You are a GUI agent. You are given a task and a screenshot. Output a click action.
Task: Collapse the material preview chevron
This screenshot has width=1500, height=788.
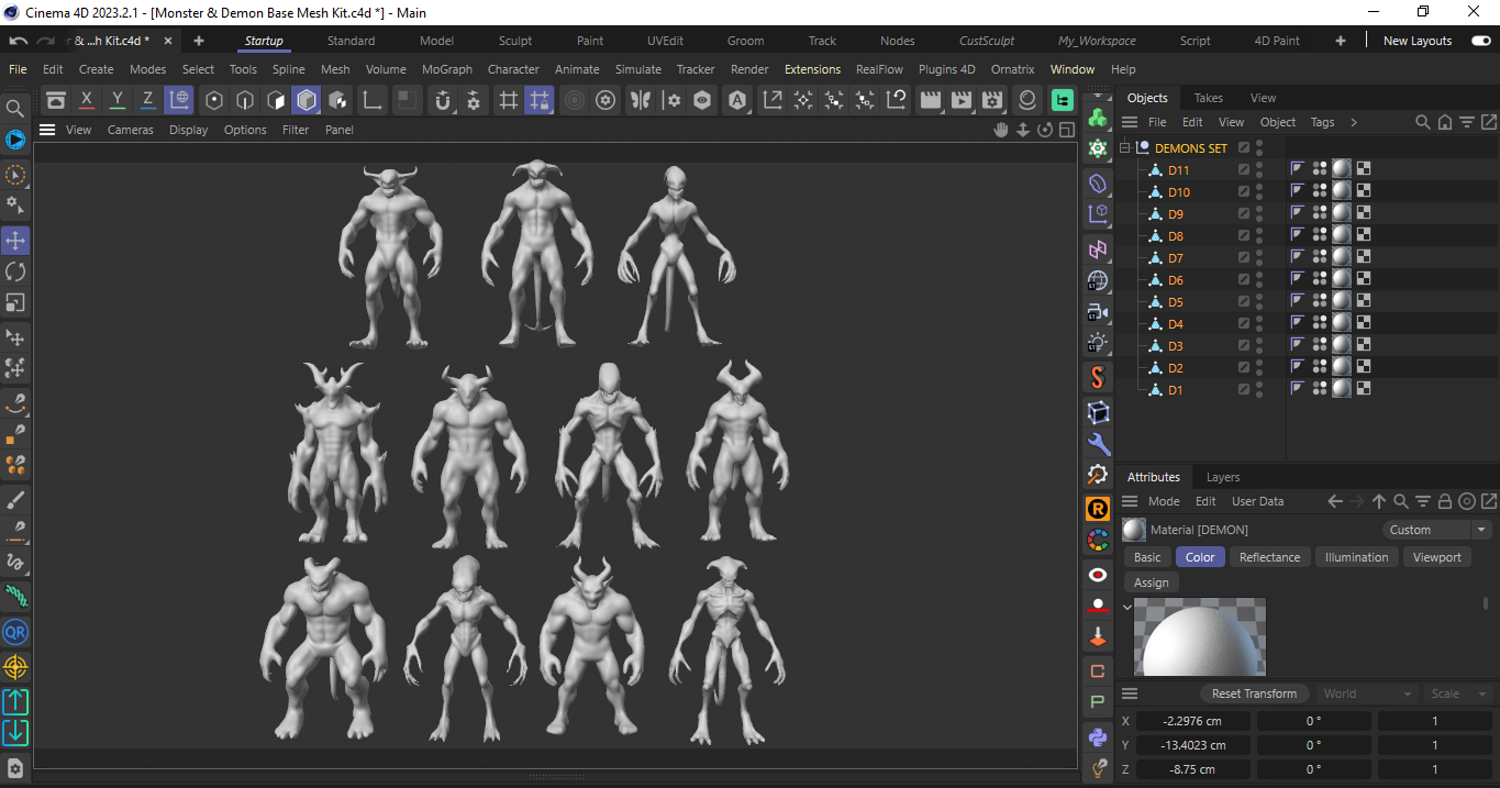1127,606
